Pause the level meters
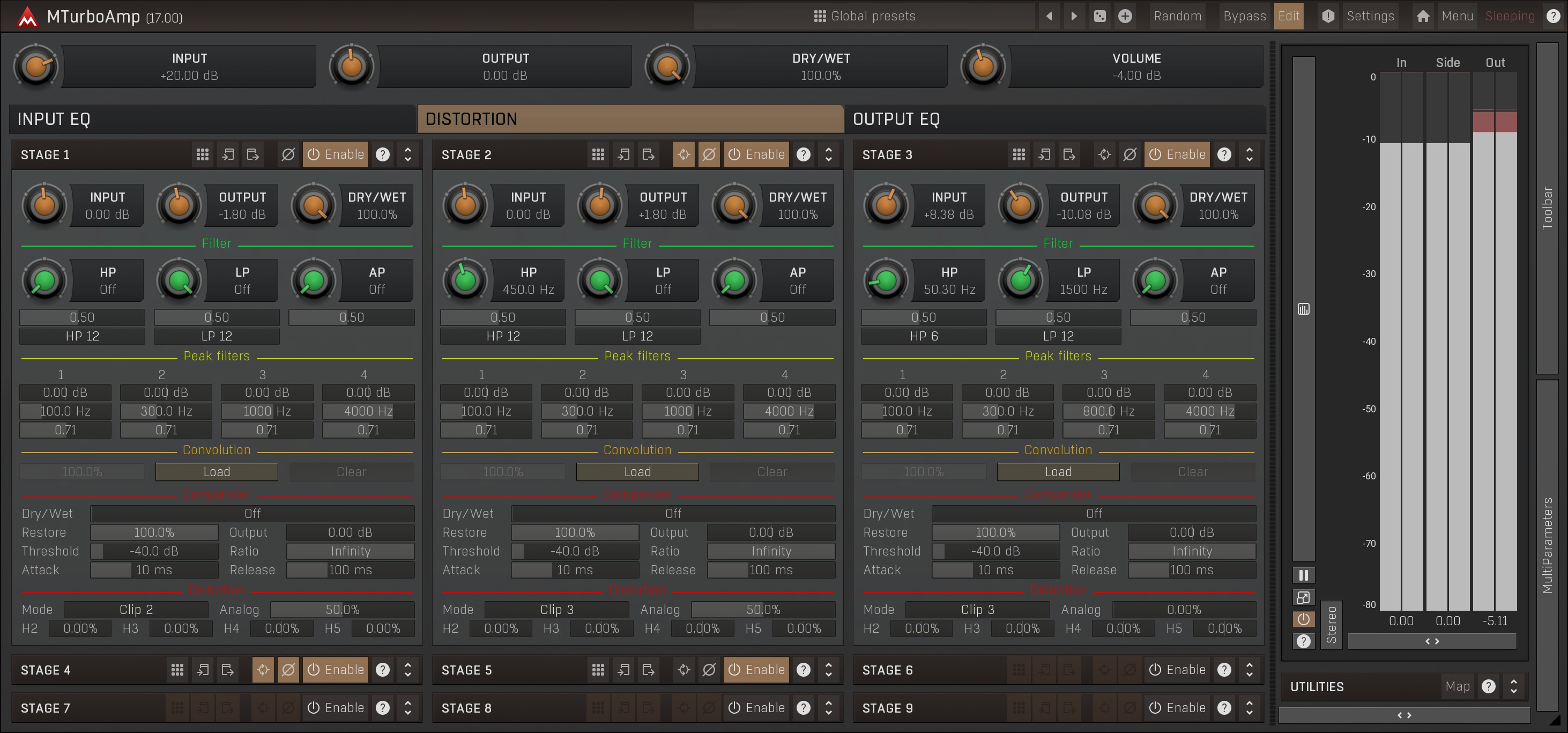 click(1303, 575)
